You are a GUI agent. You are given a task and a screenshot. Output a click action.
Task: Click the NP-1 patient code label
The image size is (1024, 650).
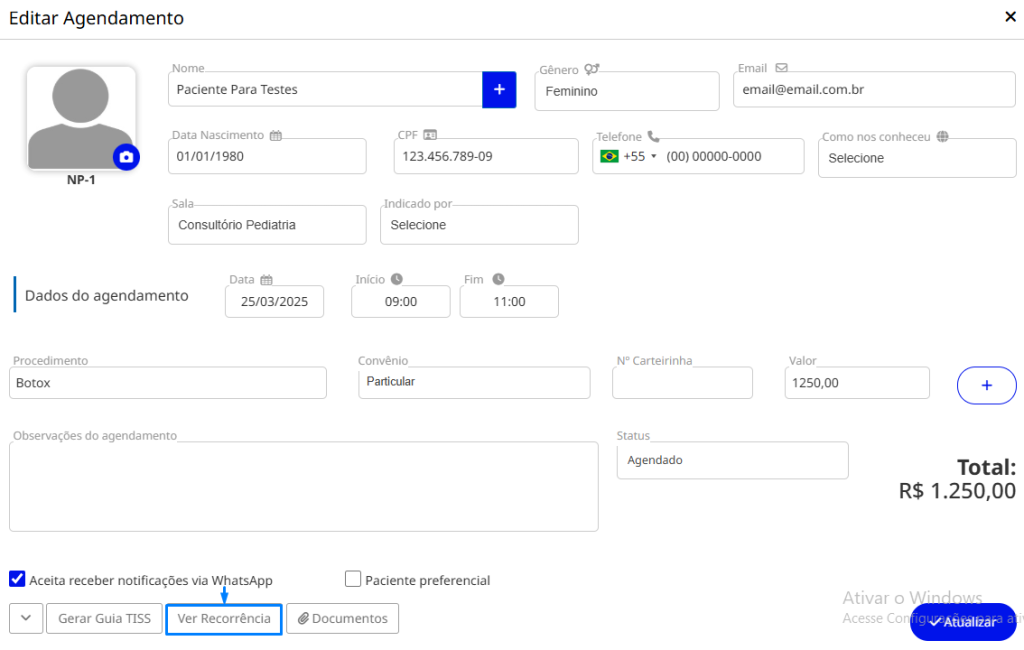point(81,180)
